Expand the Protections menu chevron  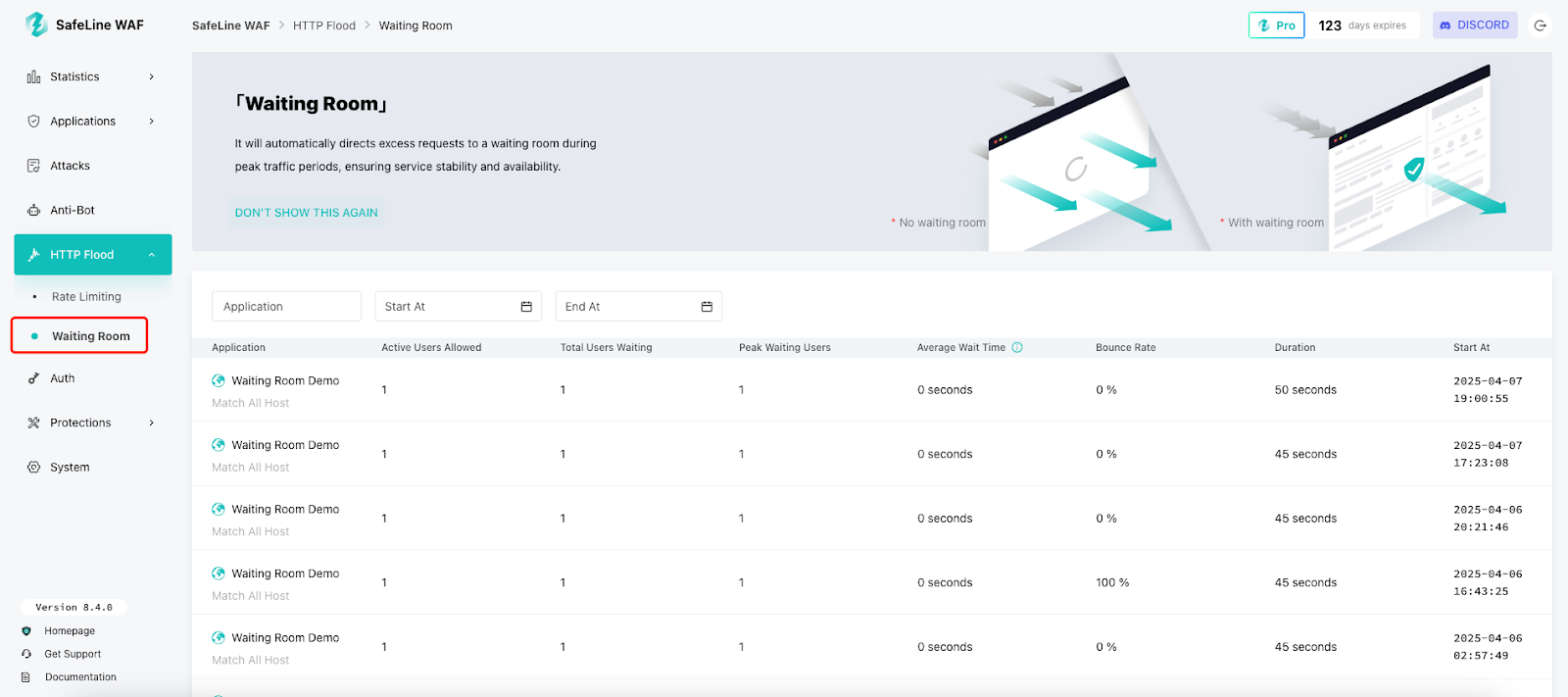[x=152, y=423]
